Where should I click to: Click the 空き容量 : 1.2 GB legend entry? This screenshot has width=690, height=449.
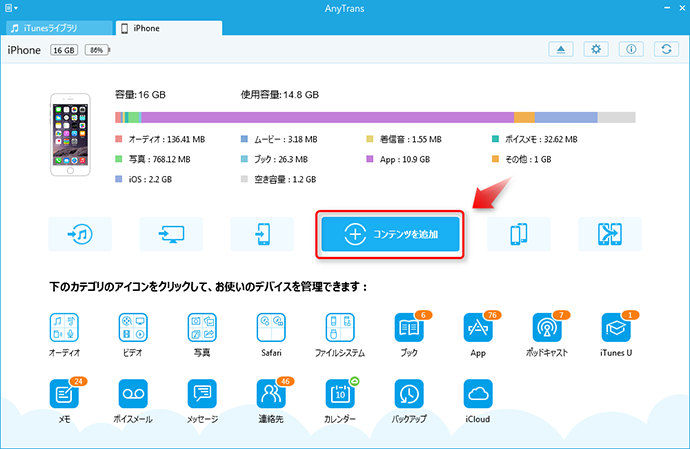pos(279,179)
